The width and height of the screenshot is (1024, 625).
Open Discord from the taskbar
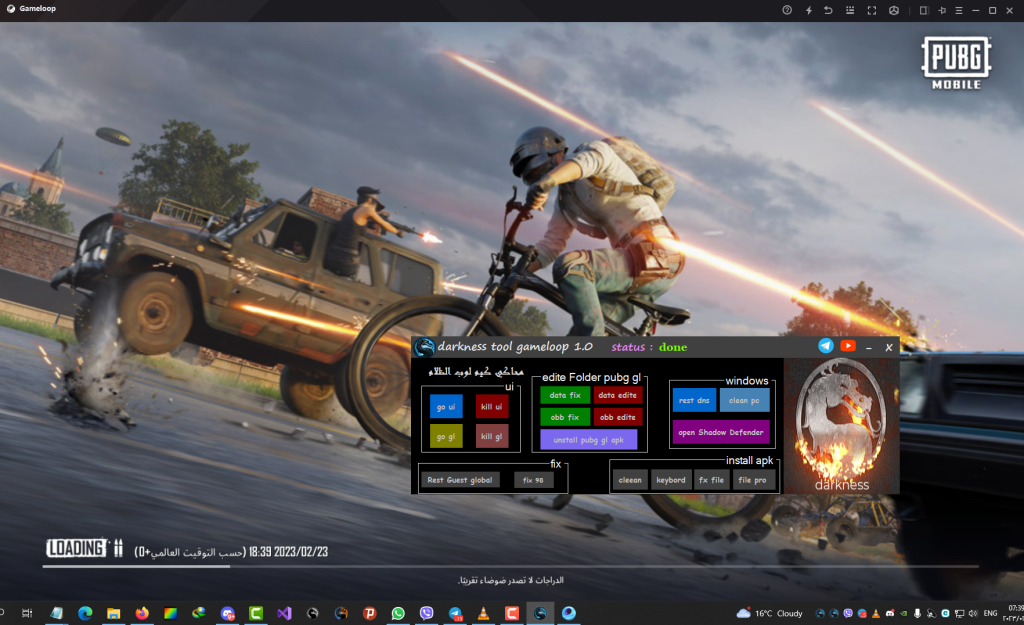227,613
